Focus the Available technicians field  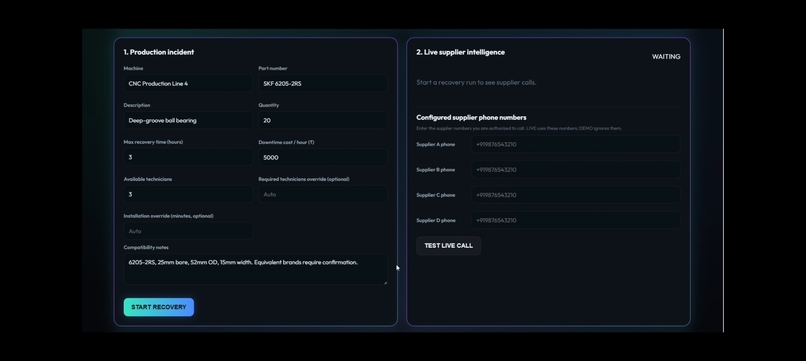pyautogui.click(x=188, y=194)
